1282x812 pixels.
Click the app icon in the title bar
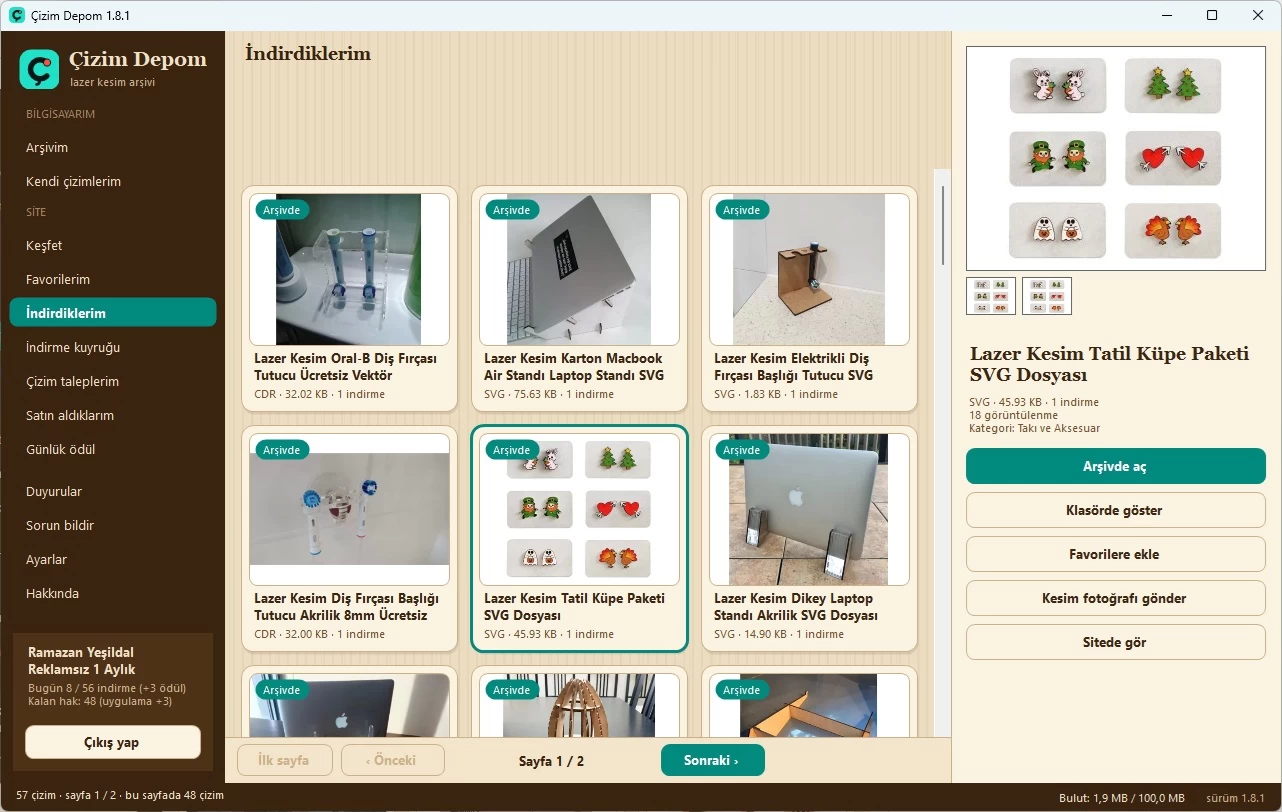[x=17, y=15]
